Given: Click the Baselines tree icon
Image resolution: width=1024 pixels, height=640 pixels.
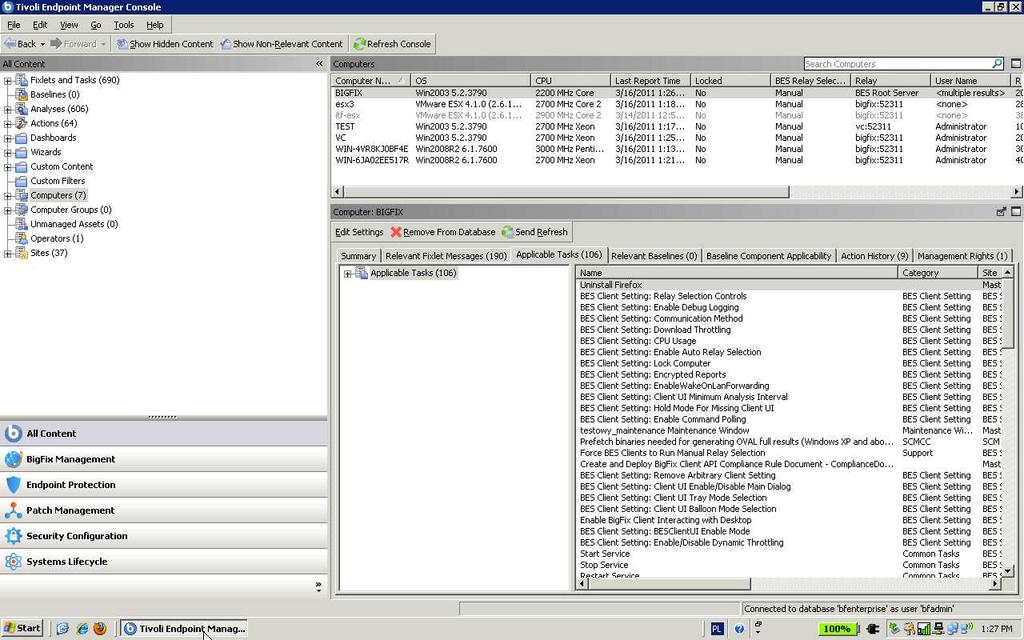Looking at the screenshot, I should pos(21,95).
